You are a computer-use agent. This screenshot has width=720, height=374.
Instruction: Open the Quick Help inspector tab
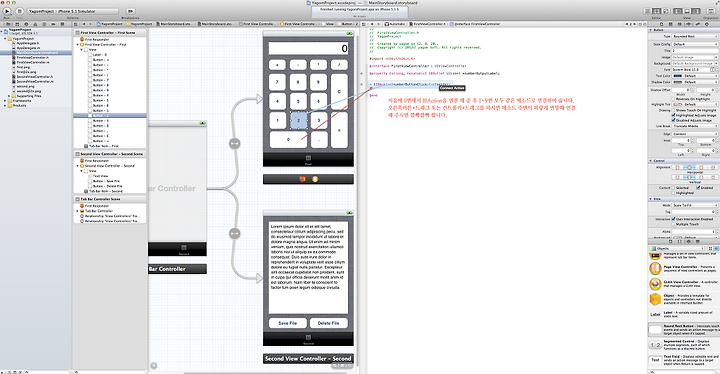[x=670, y=24]
